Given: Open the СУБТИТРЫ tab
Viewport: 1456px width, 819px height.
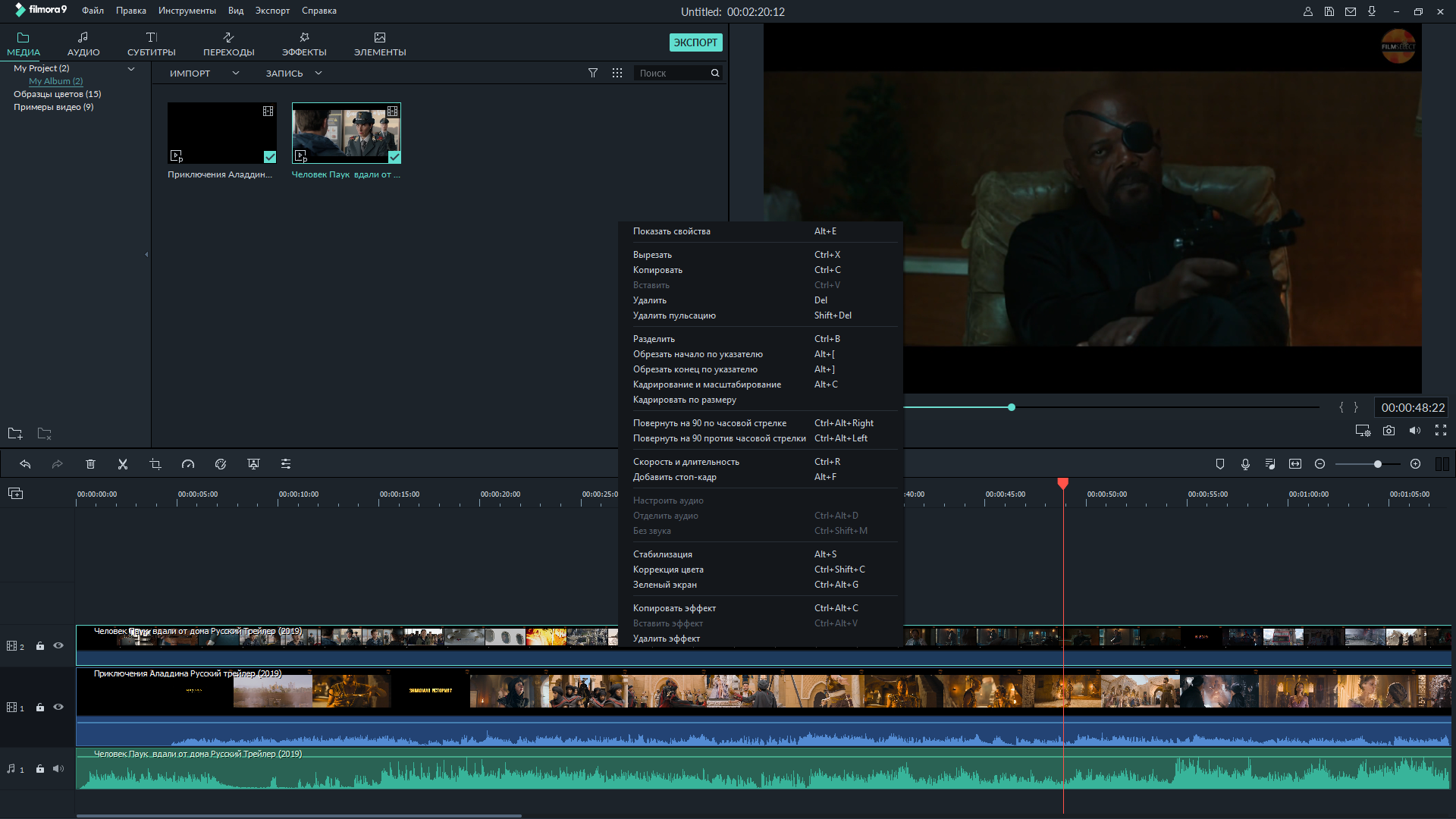Looking at the screenshot, I should pos(151,44).
